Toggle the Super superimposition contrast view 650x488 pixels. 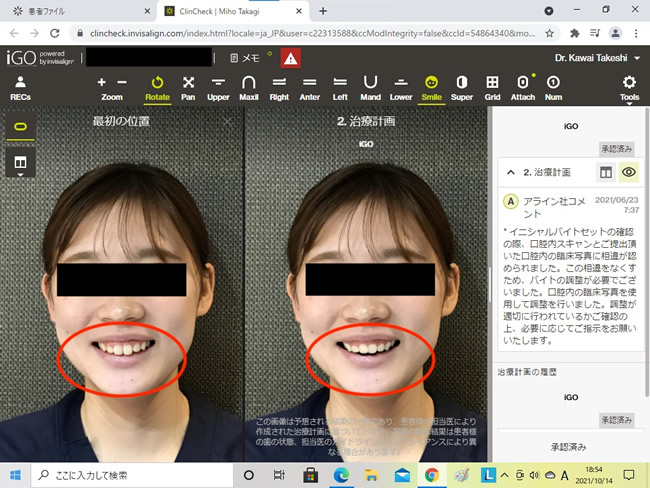tap(461, 87)
